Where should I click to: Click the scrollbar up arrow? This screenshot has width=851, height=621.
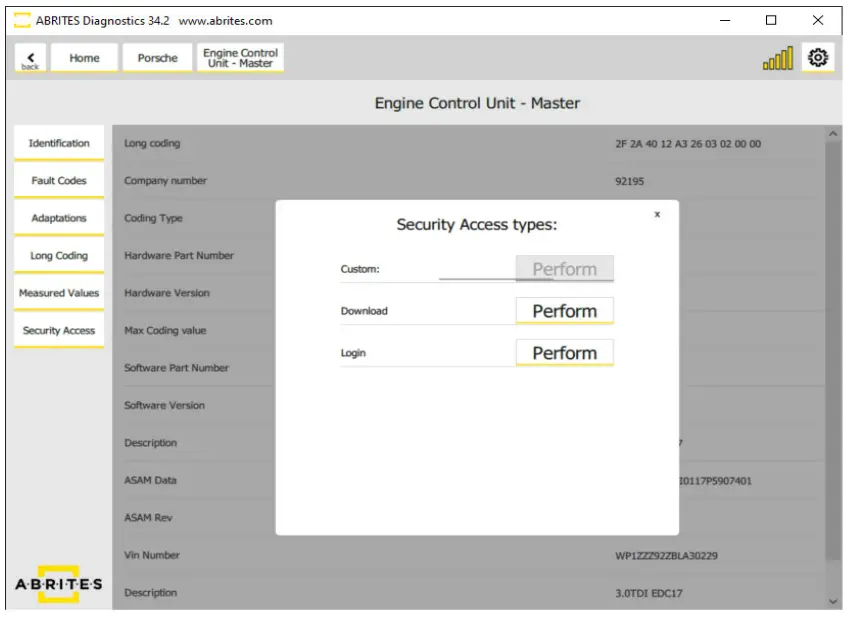click(835, 134)
